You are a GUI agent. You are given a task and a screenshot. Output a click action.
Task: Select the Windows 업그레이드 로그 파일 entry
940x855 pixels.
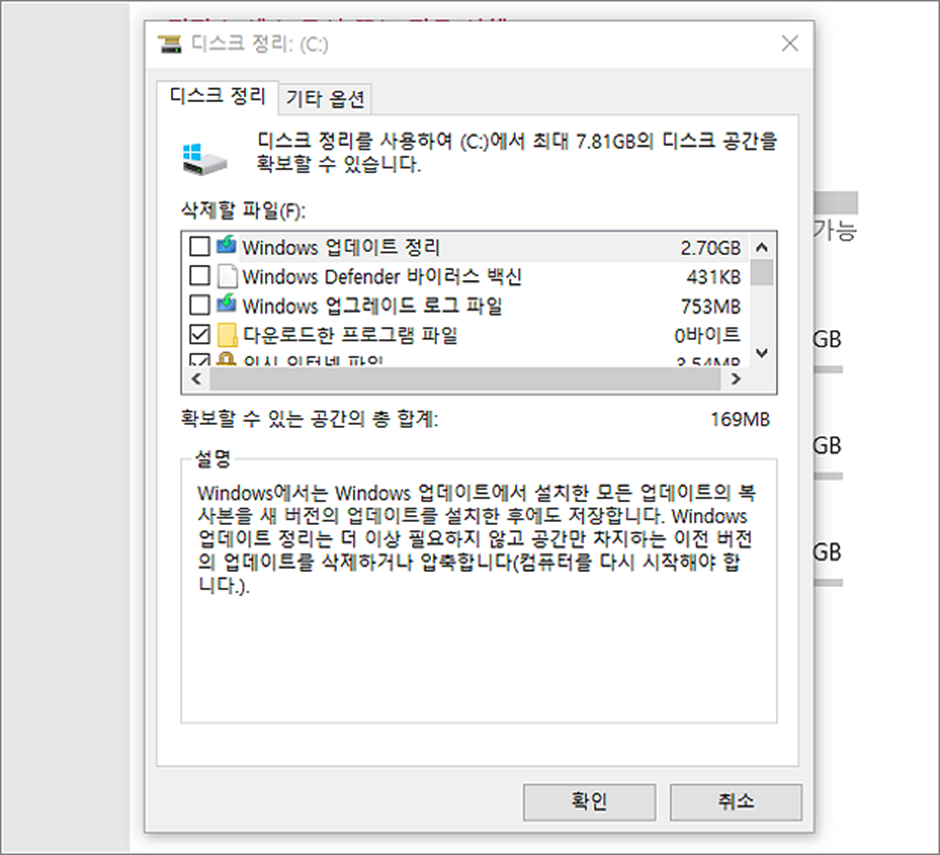pyautogui.click(x=465, y=306)
